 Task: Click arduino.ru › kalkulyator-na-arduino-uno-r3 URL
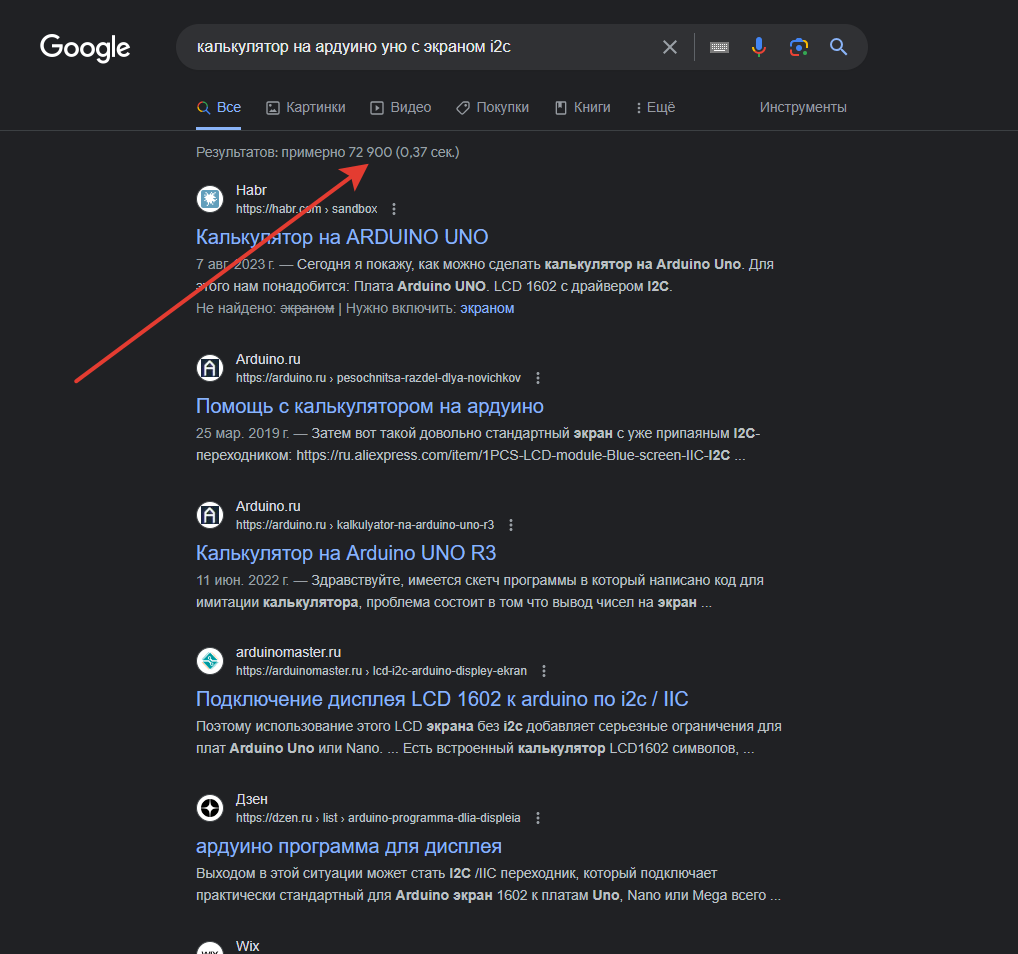click(x=365, y=525)
